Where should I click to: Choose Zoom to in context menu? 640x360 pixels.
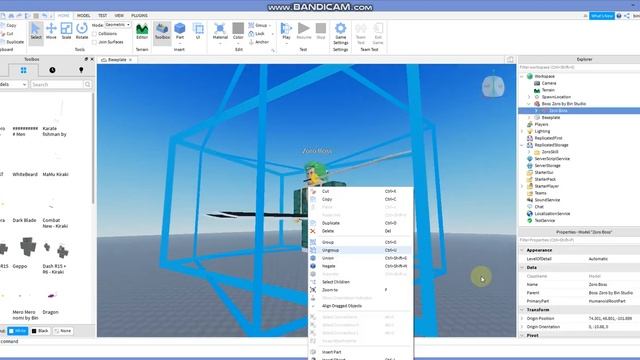(361, 290)
